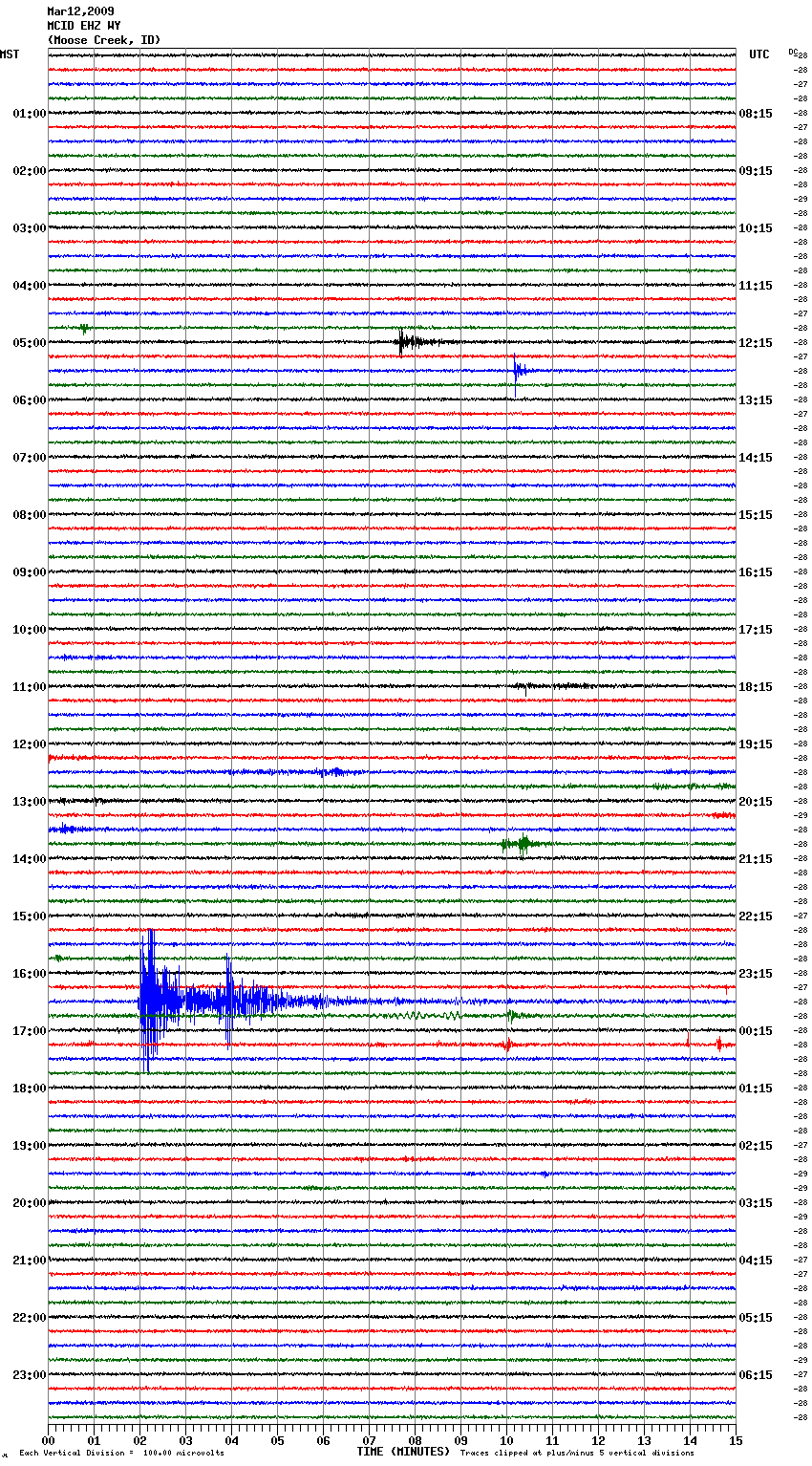The height and width of the screenshot is (1466, 812).
Task: Select the 08:00 MST row label
Action: click(x=30, y=515)
